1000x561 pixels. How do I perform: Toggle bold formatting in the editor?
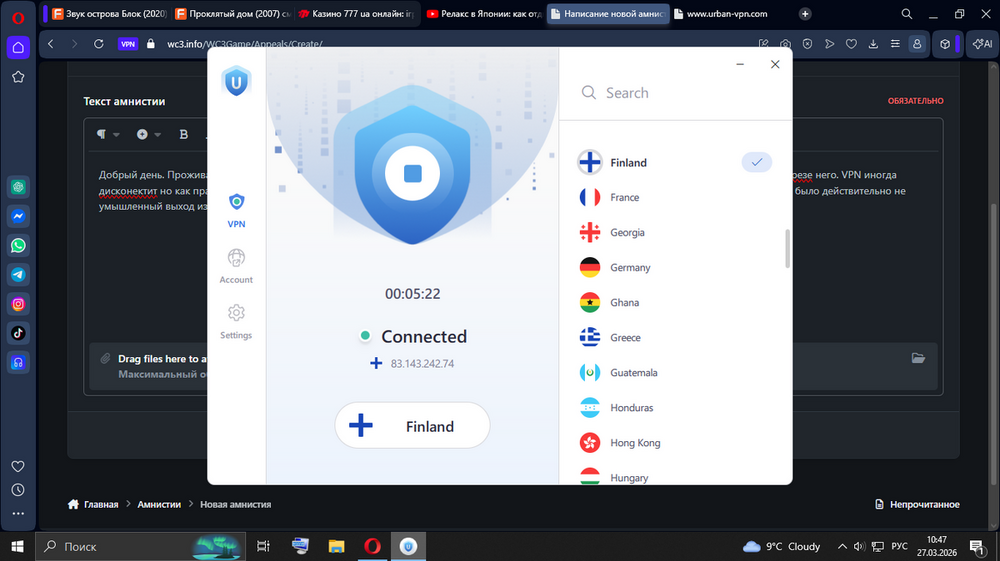coord(184,134)
